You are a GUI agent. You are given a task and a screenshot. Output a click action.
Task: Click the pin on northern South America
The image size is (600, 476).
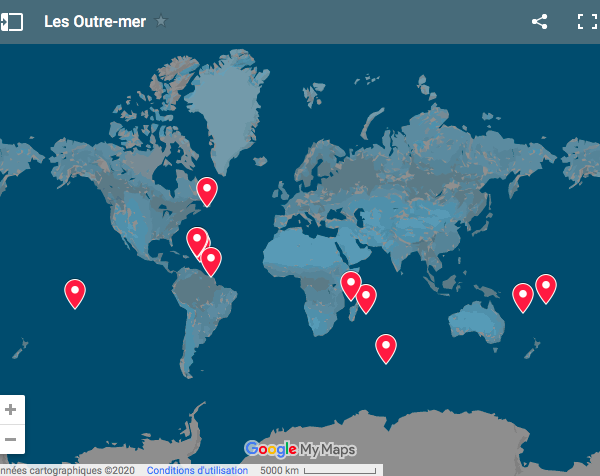(x=211, y=260)
